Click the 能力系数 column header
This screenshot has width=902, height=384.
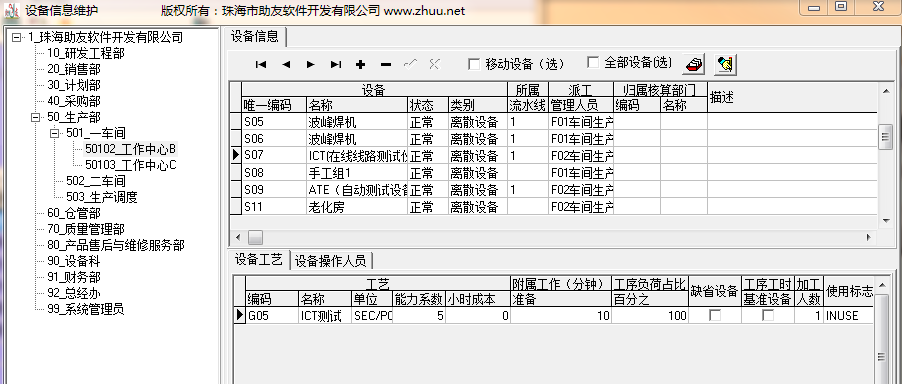tap(419, 299)
